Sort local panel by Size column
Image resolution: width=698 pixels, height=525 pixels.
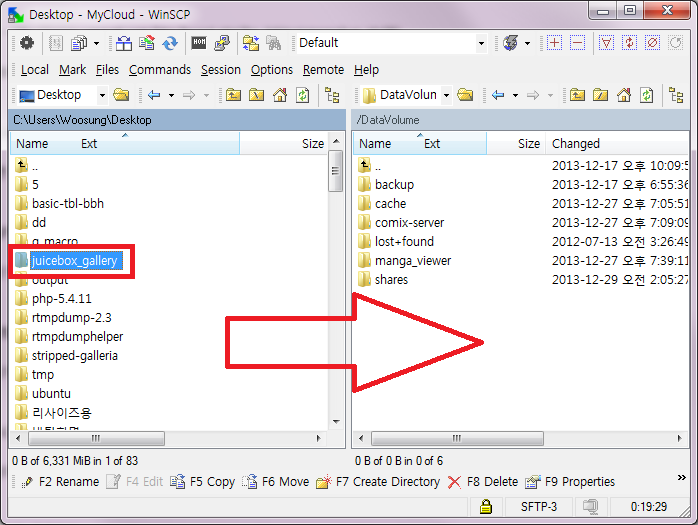pos(283,144)
